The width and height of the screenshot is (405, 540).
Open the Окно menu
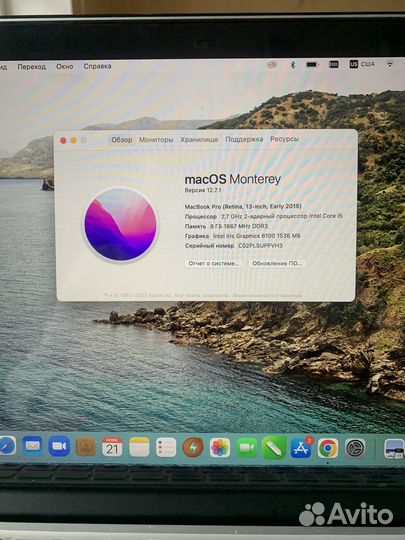pyautogui.click(x=65, y=66)
